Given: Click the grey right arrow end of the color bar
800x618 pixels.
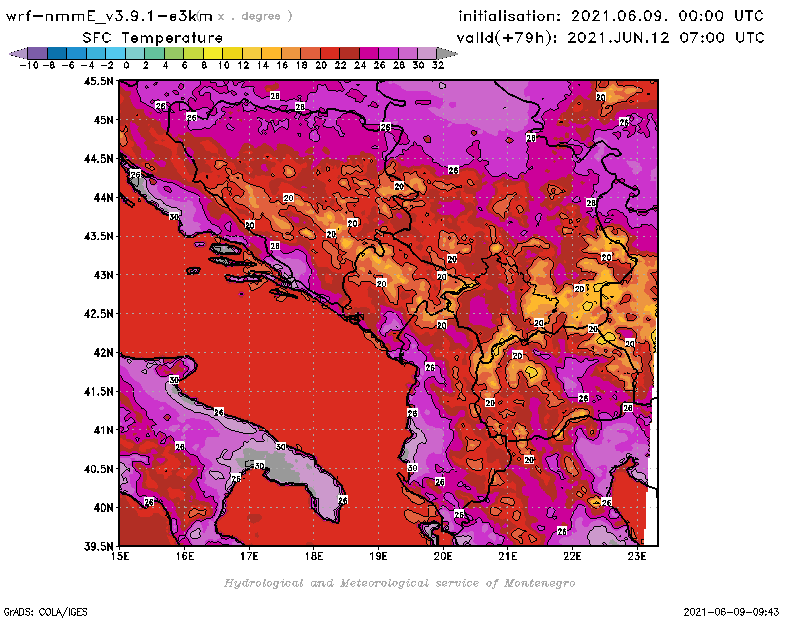Looking at the screenshot, I should [x=447, y=53].
